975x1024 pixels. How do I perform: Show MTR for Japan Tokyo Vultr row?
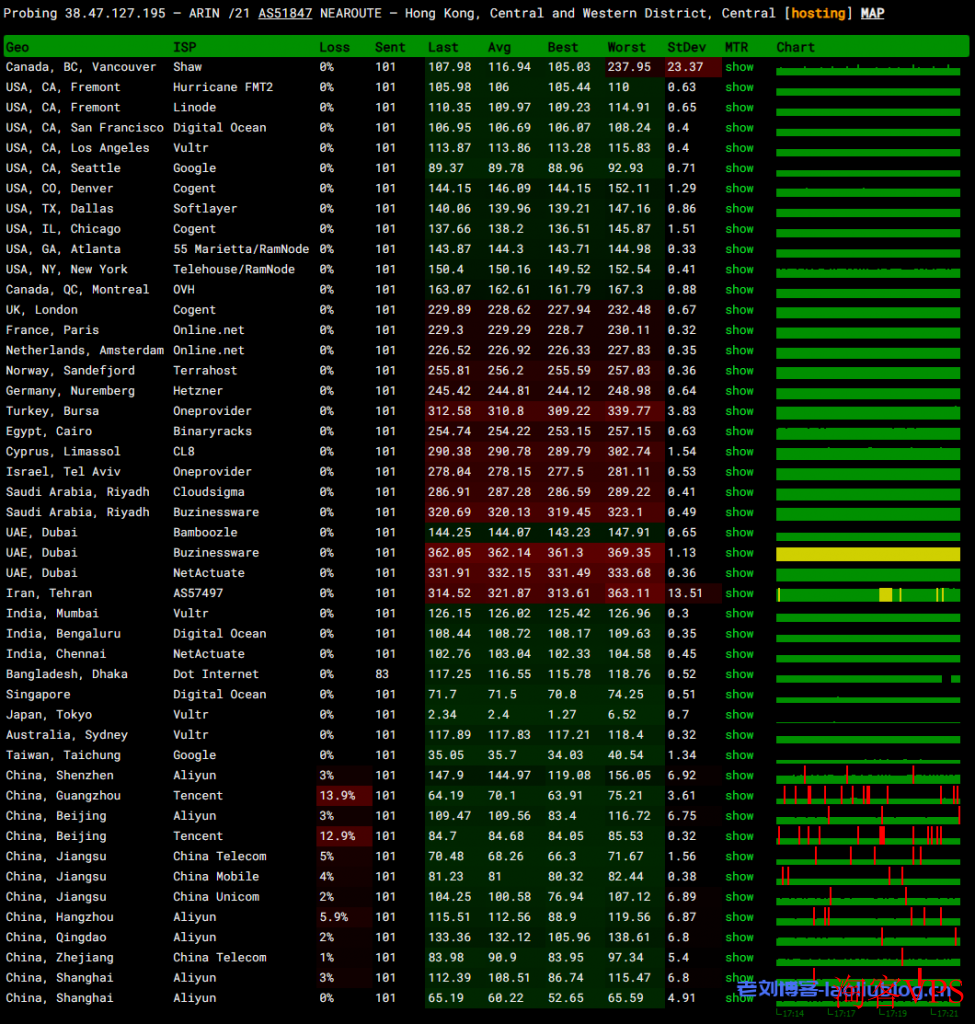(x=739, y=714)
